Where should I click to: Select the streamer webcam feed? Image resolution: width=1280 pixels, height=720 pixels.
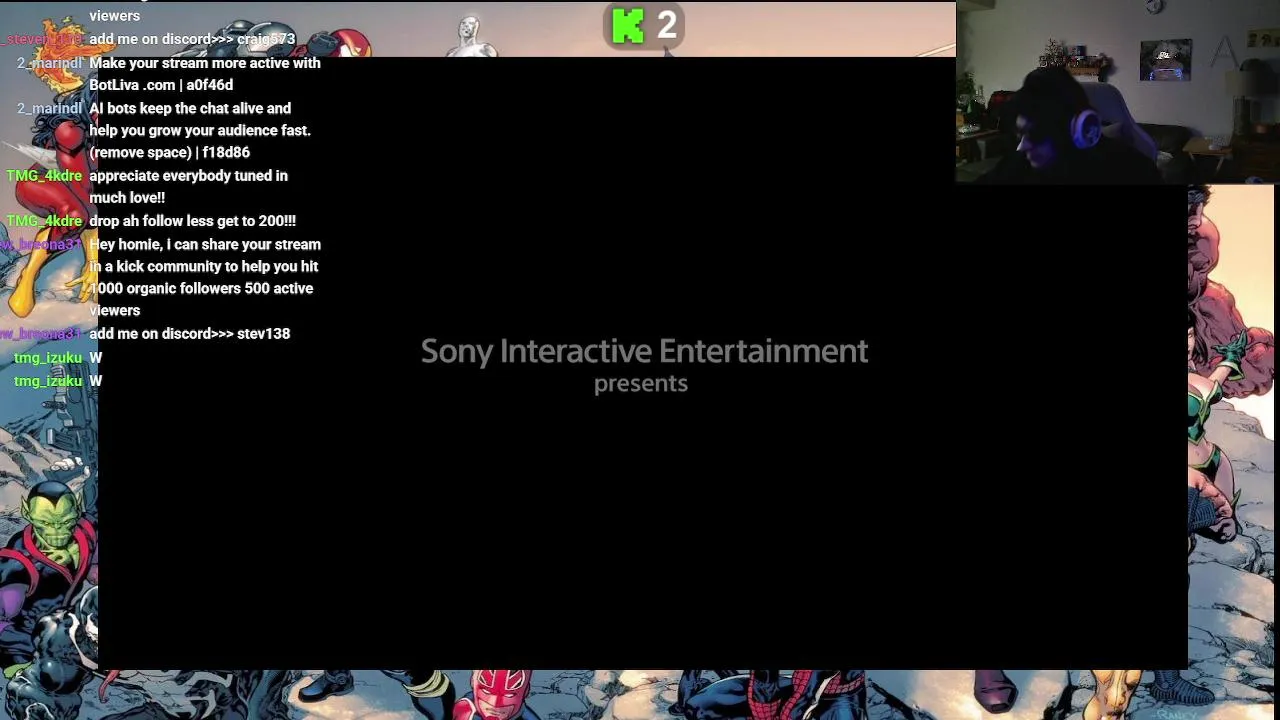click(1118, 92)
